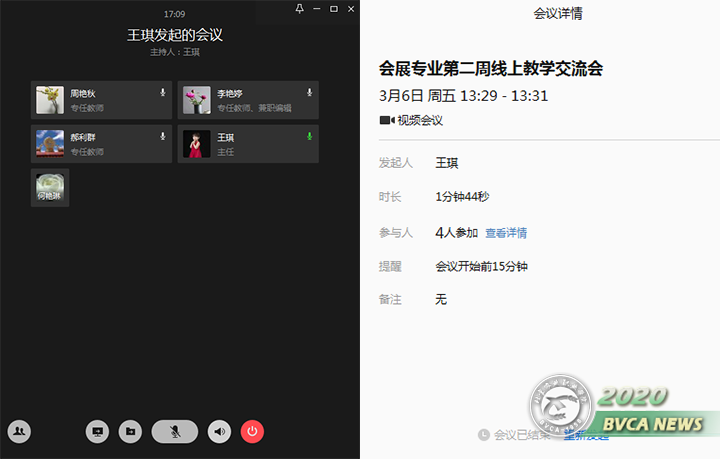720x459 pixels.
Task: Click 李艳婷's microphone status icon
Action: 309,92
